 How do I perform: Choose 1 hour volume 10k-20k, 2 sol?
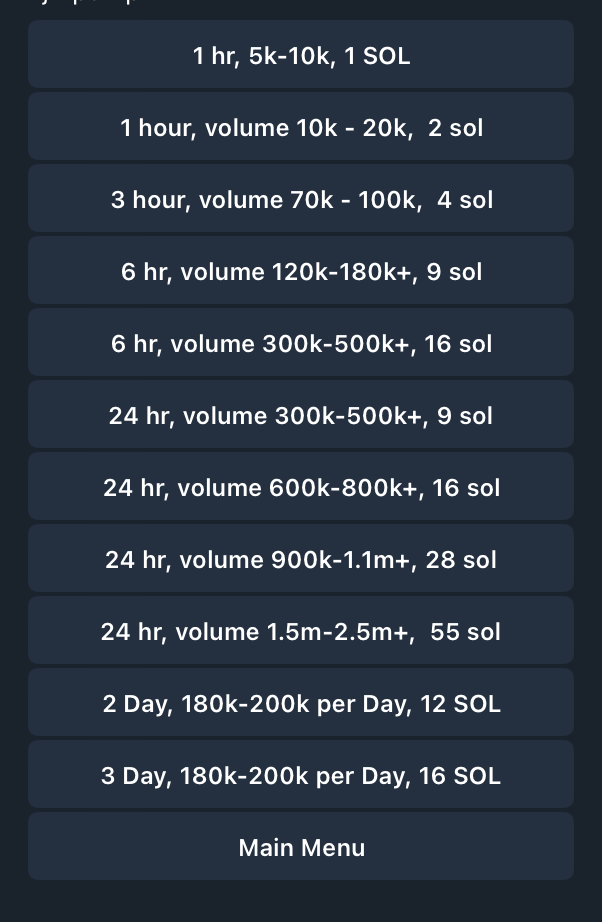tap(301, 128)
